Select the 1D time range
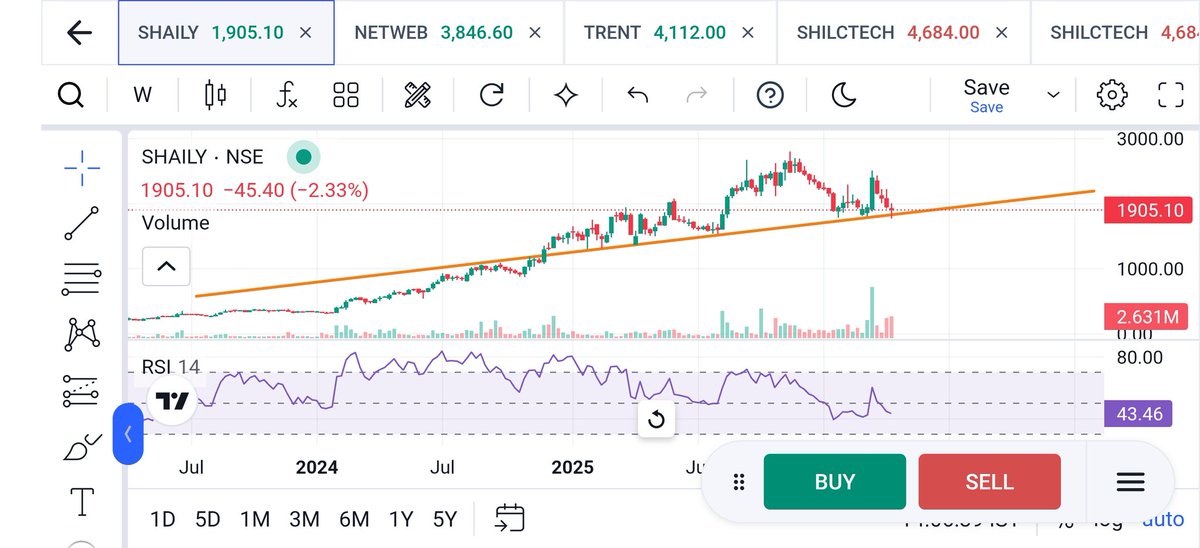The height and width of the screenshot is (548, 1200). (162, 520)
